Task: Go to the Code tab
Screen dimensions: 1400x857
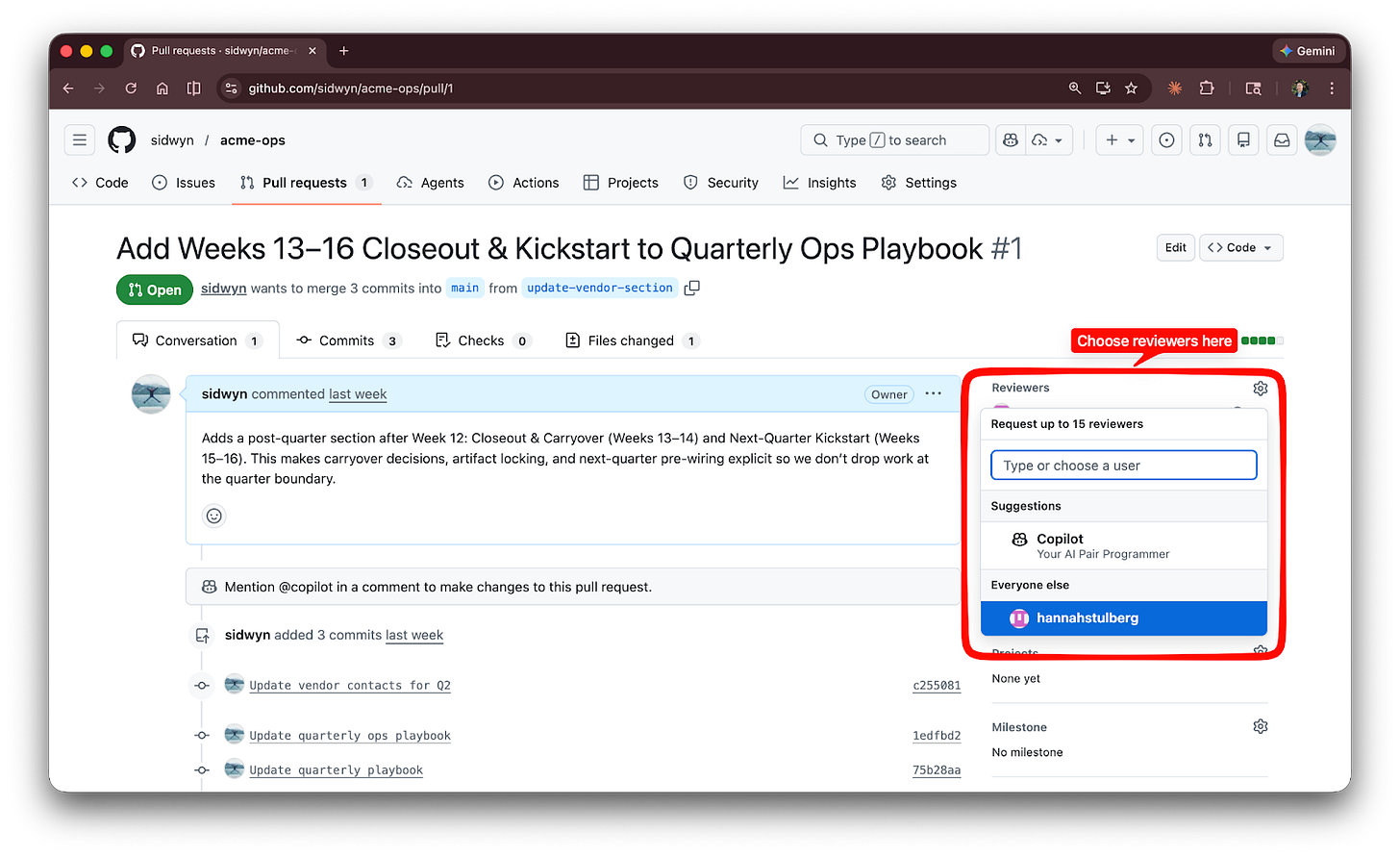Action: [100, 183]
